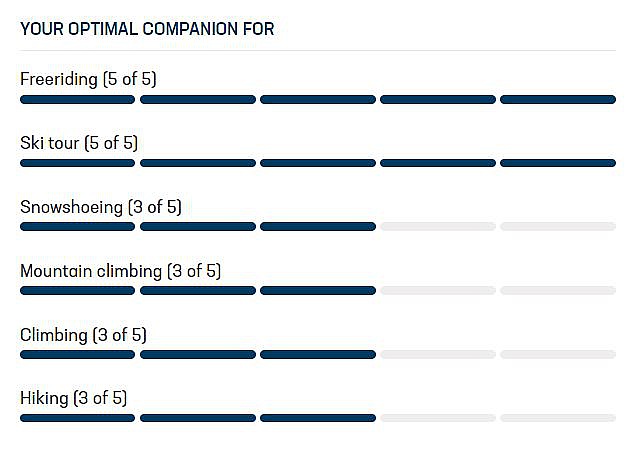The image size is (641, 456).
Task: Click second segment of Hiking rating bar
Action: [197, 418]
